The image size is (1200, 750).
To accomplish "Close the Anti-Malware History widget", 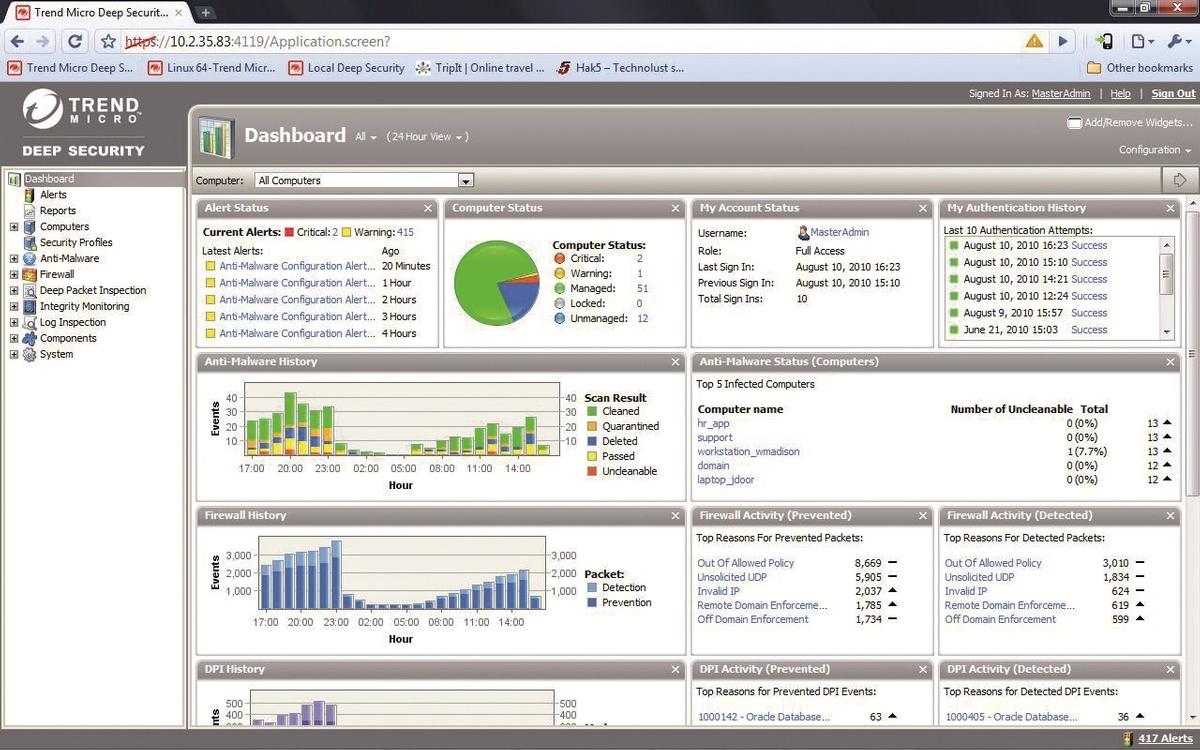I will [676, 362].
